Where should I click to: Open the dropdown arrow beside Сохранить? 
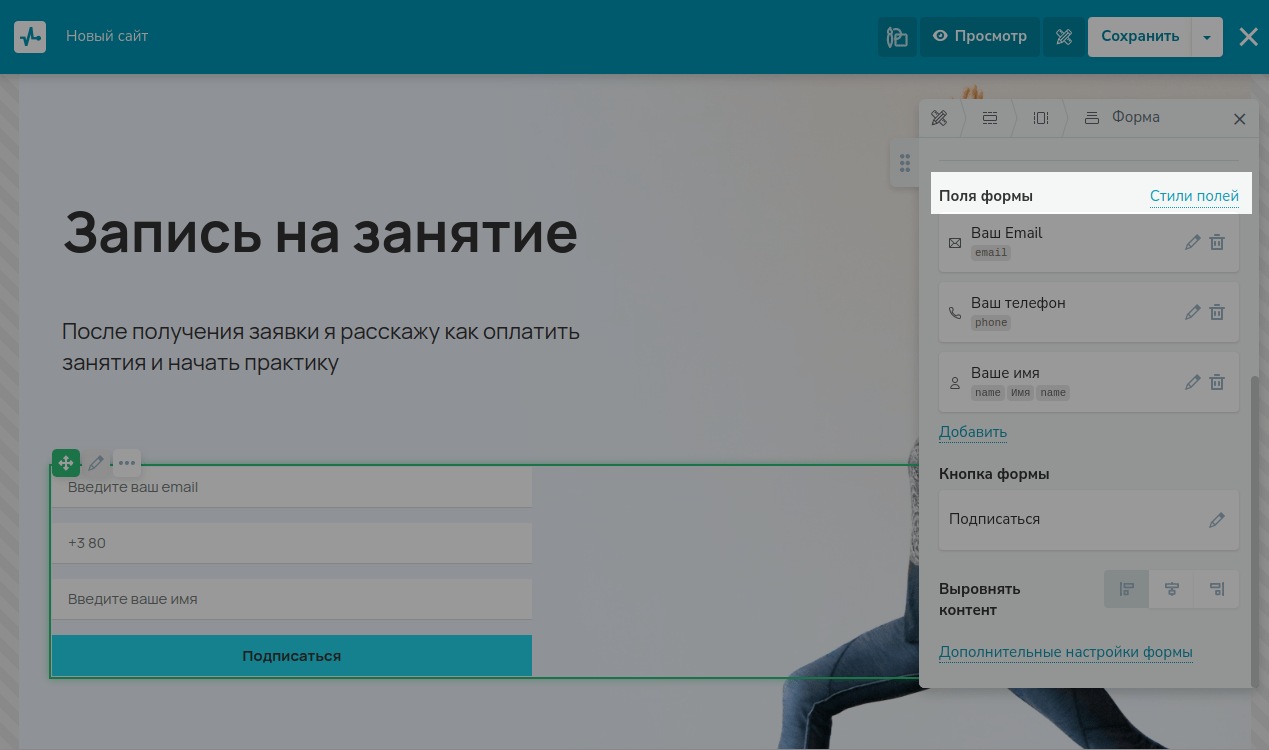(x=1207, y=37)
